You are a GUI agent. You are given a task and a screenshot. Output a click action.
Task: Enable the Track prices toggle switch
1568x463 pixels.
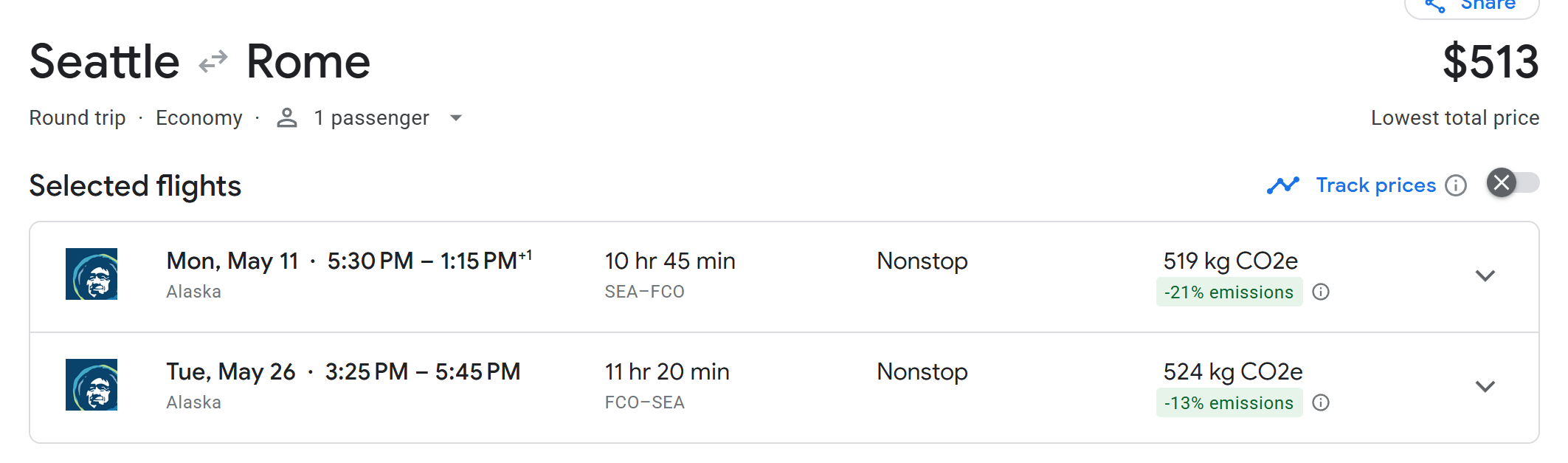point(1513,183)
